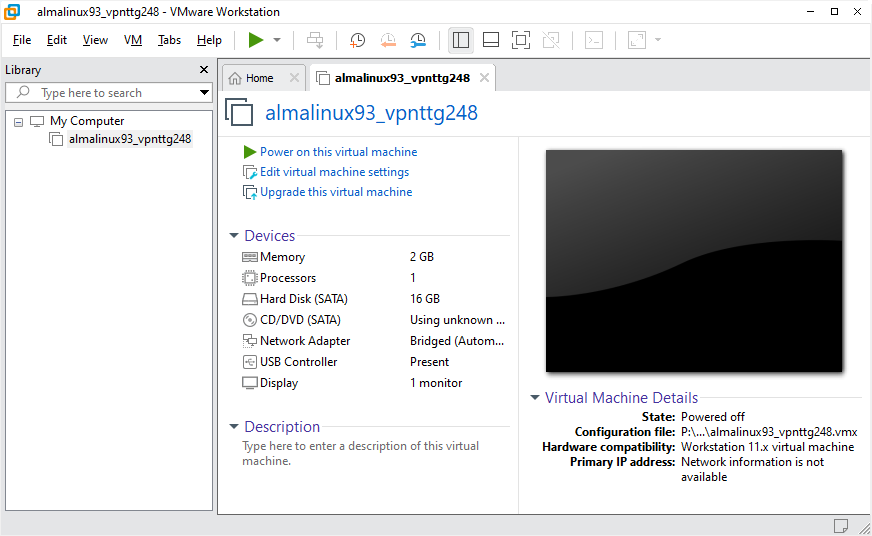This screenshot has width=872, height=536.
Task: Click the Hard Disk (SATA) icon
Action: tap(250, 299)
